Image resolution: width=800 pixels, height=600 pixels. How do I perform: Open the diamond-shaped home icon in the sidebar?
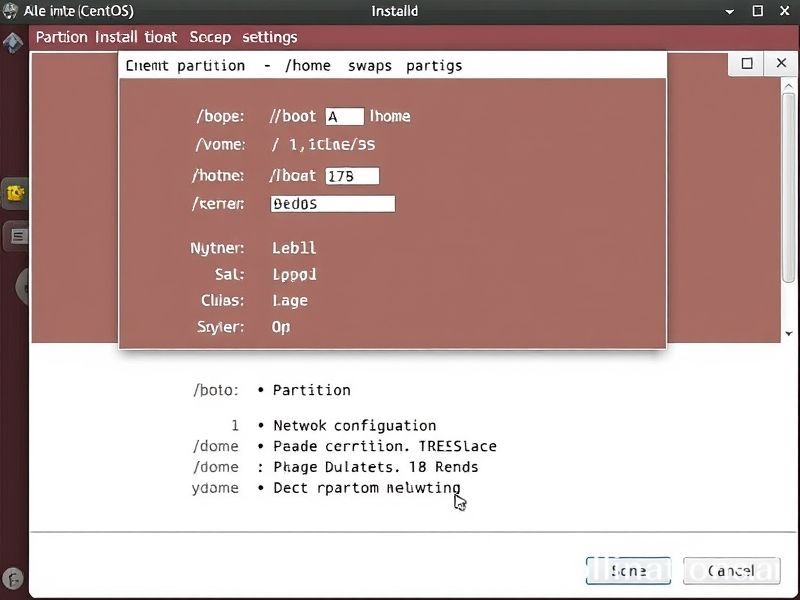point(13,42)
